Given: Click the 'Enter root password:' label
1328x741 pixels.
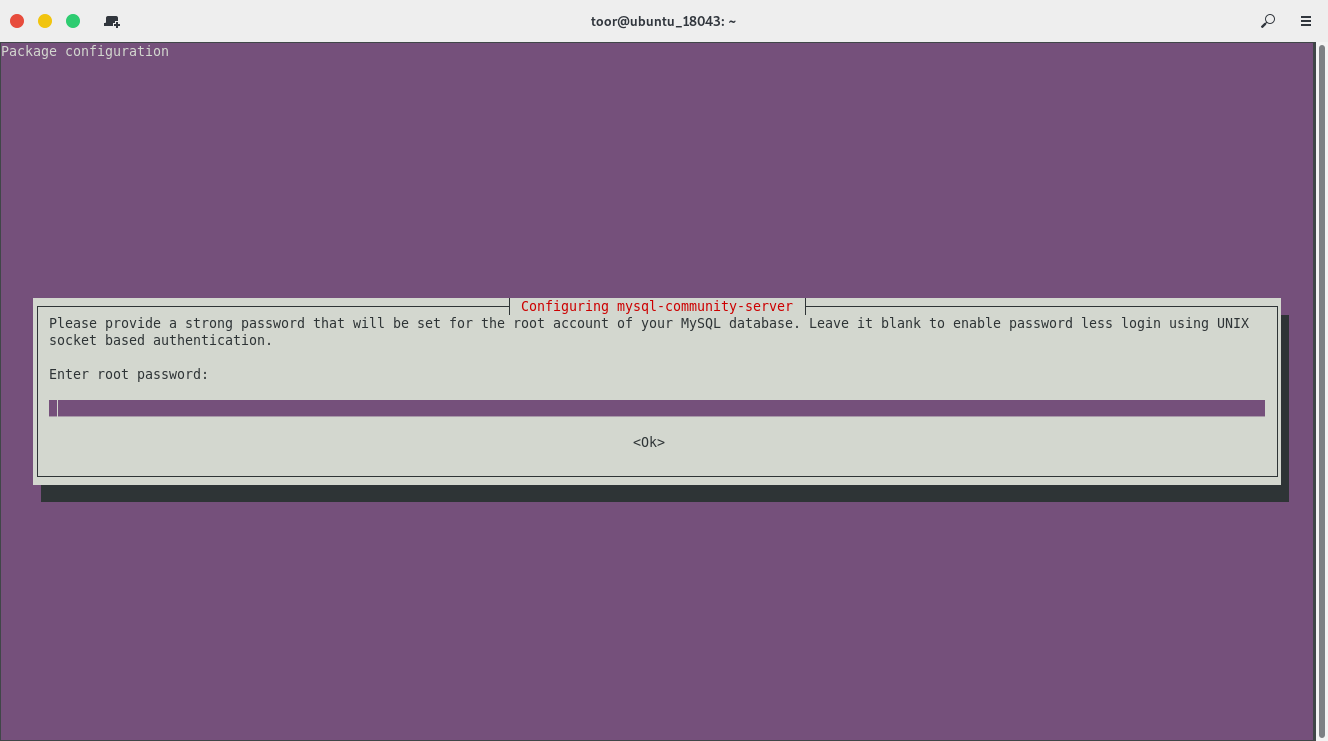Looking at the screenshot, I should pyautogui.click(x=129, y=375).
